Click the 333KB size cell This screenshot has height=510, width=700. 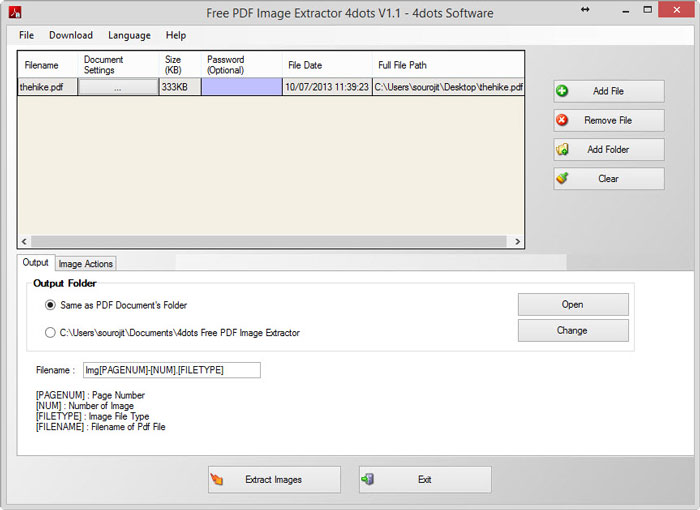[x=180, y=87]
